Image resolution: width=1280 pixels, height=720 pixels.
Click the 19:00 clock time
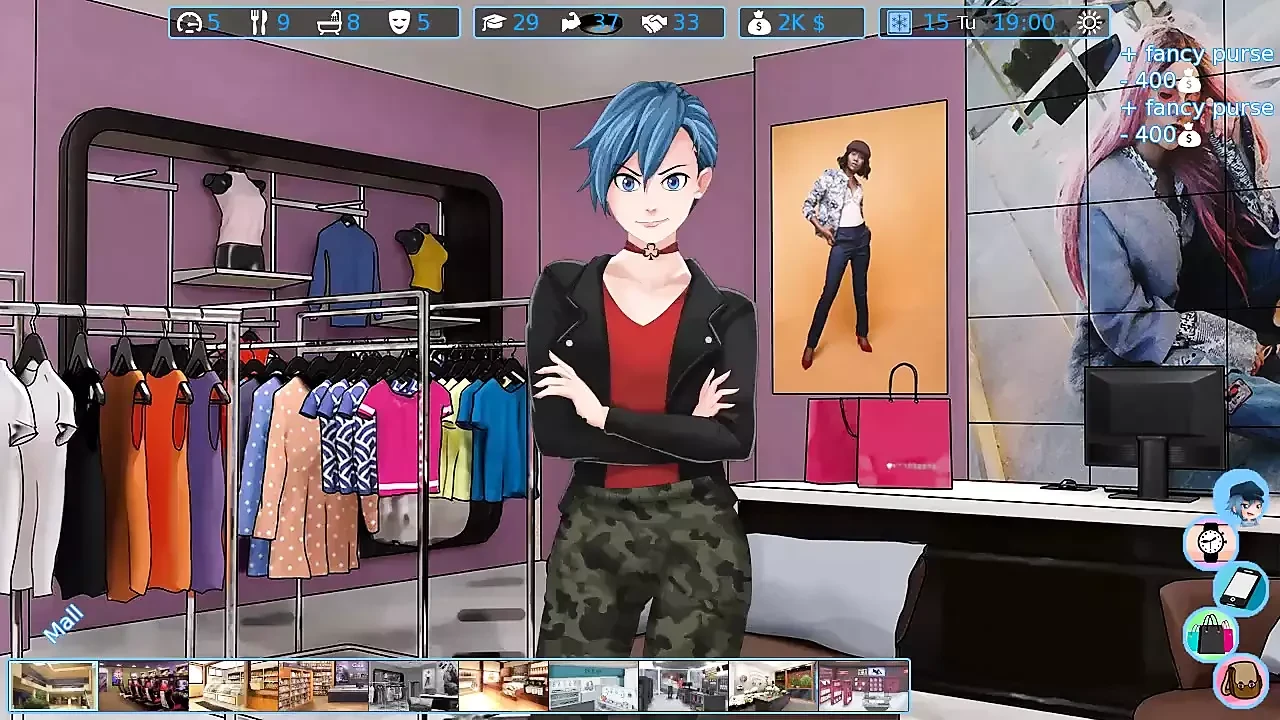[x=1024, y=22]
